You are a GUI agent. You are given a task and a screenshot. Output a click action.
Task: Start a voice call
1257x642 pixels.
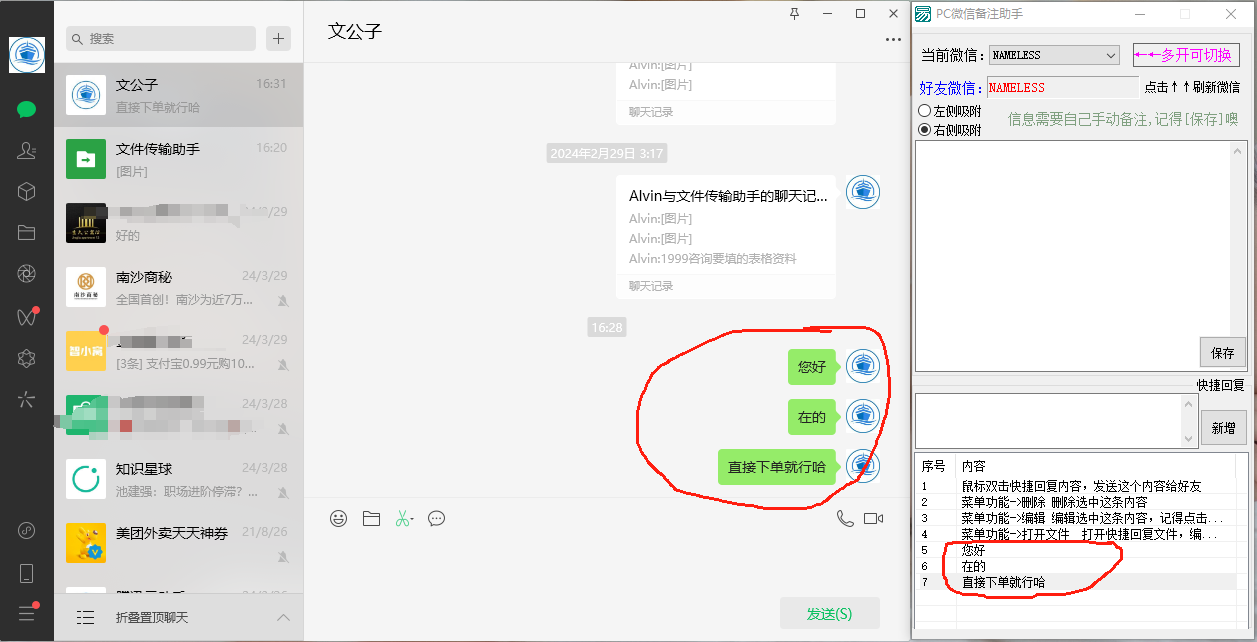point(845,518)
